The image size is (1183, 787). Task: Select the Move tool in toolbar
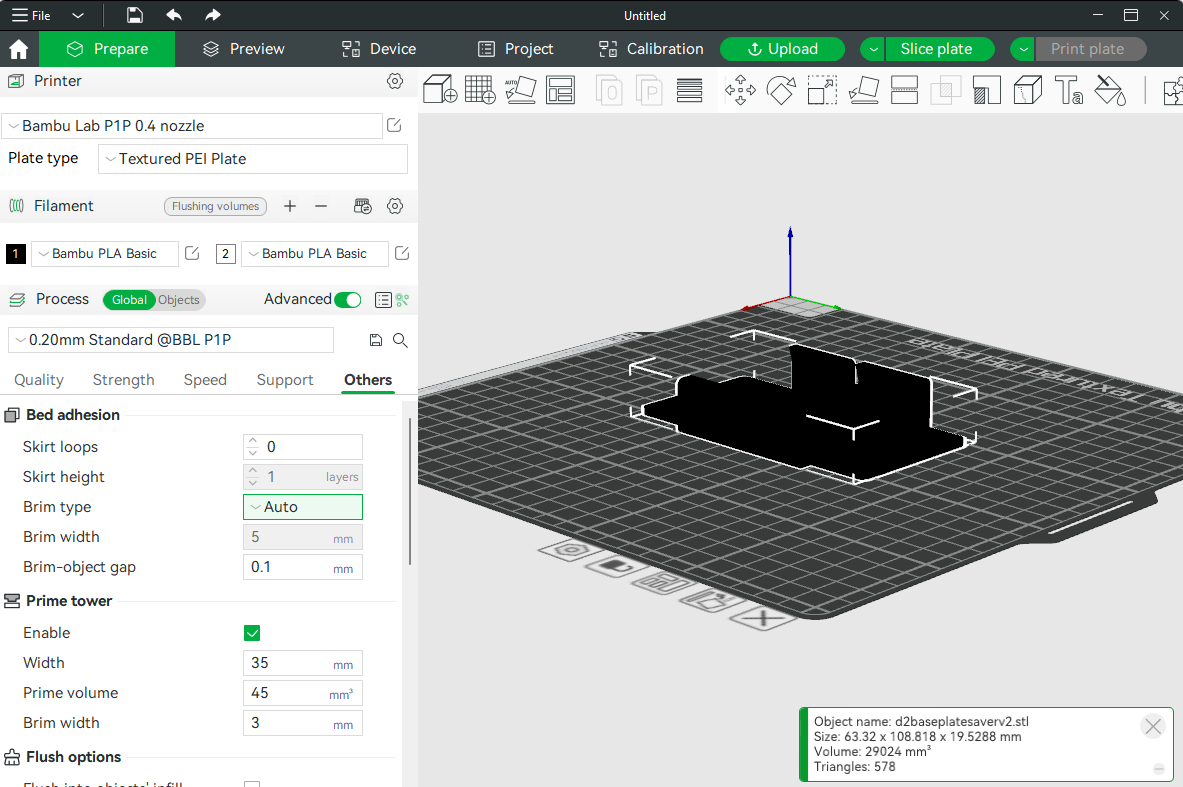(x=740, y=90)
